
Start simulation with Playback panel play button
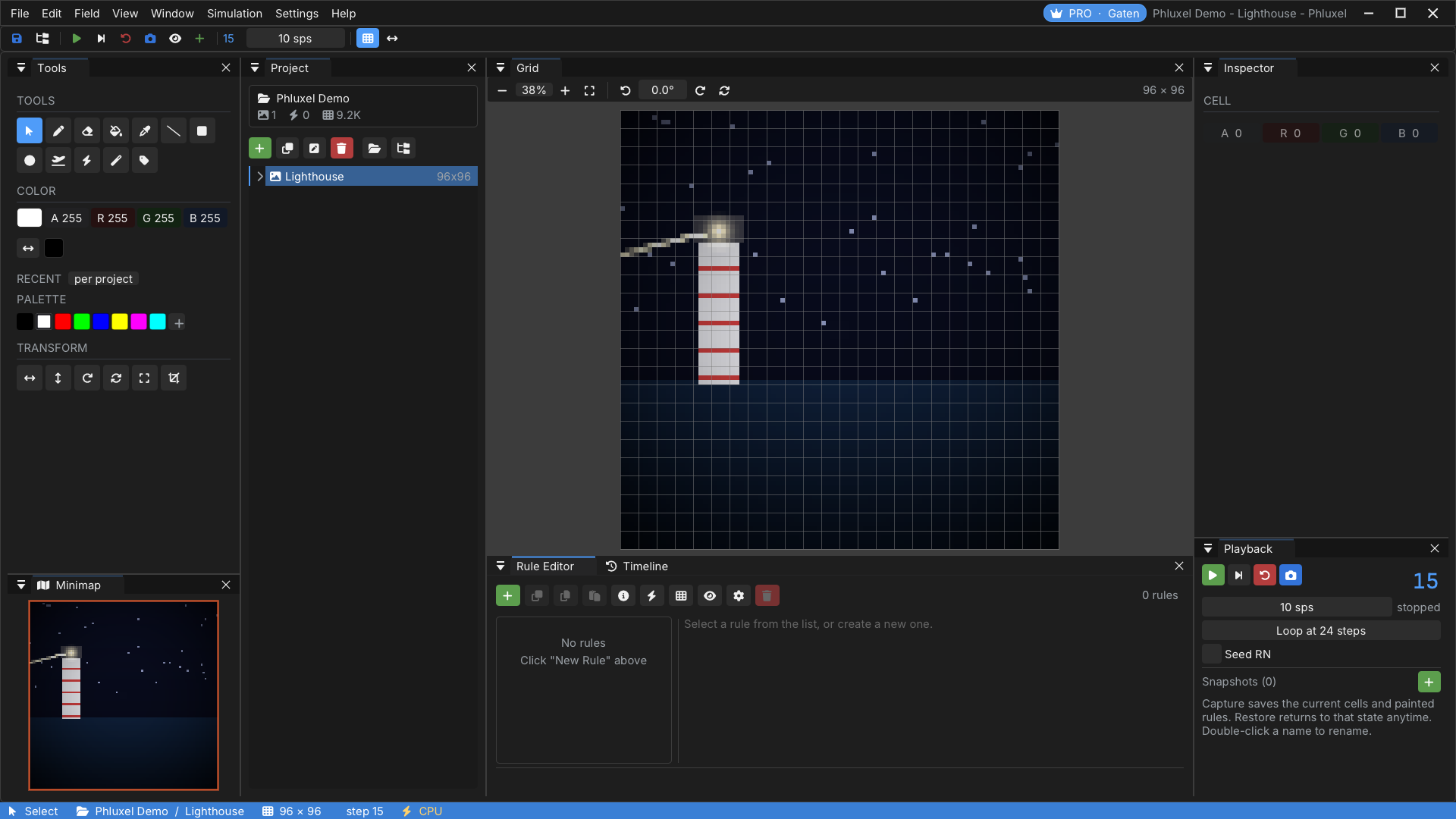point(1213,576)
